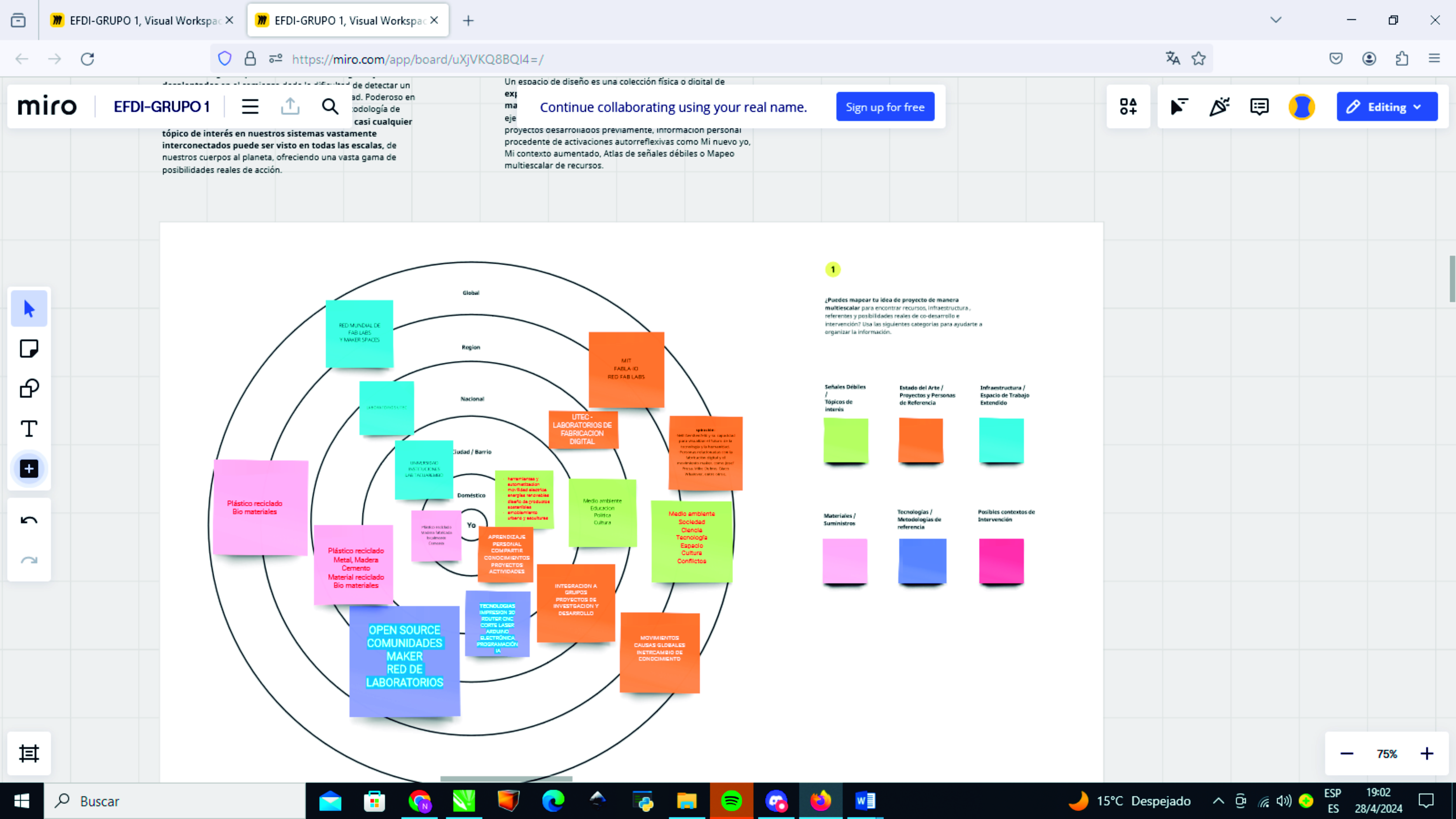Open the comments panel

pos(1259,107)
